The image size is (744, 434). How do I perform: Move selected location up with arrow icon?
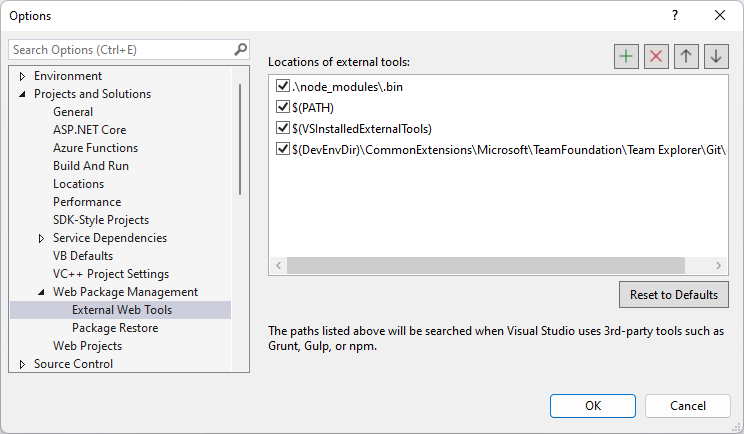coord(686,57)
